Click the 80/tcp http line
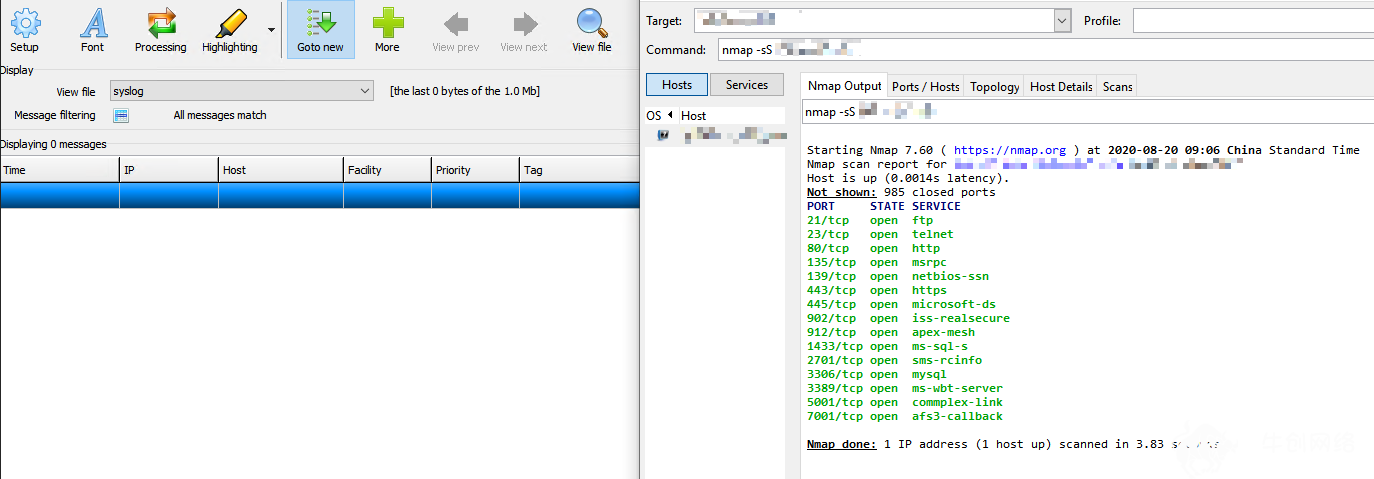 873,248
